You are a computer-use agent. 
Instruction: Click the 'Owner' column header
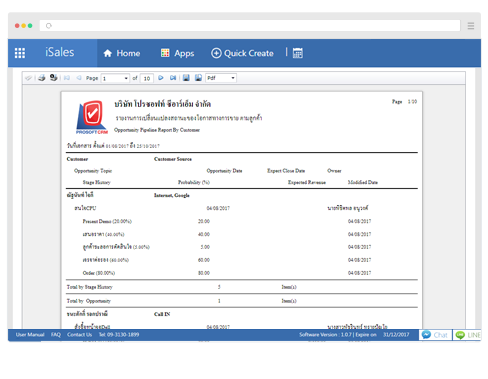[334, 171]
